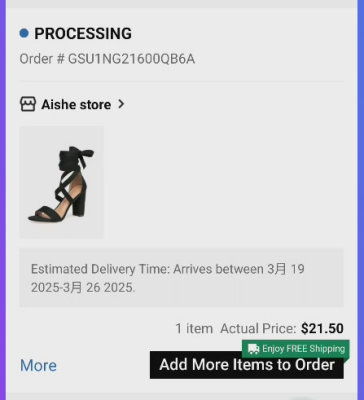The width and height of the screenshot is (364, 400).
Task: Select the PROCESSING status heading
Action: point(83,34)
